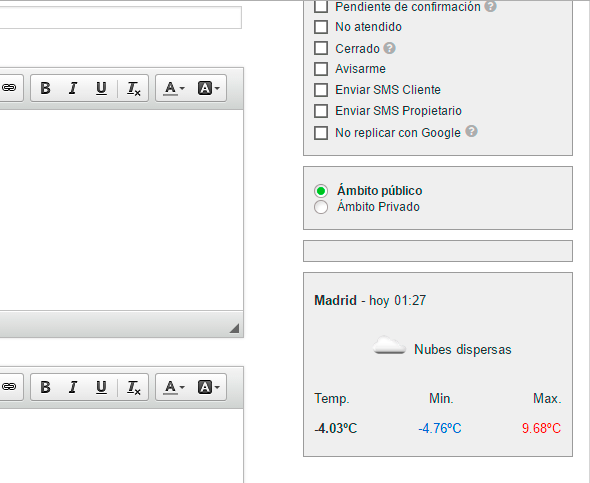Open text color dropdown in lower editor

(x=174, y=387)
